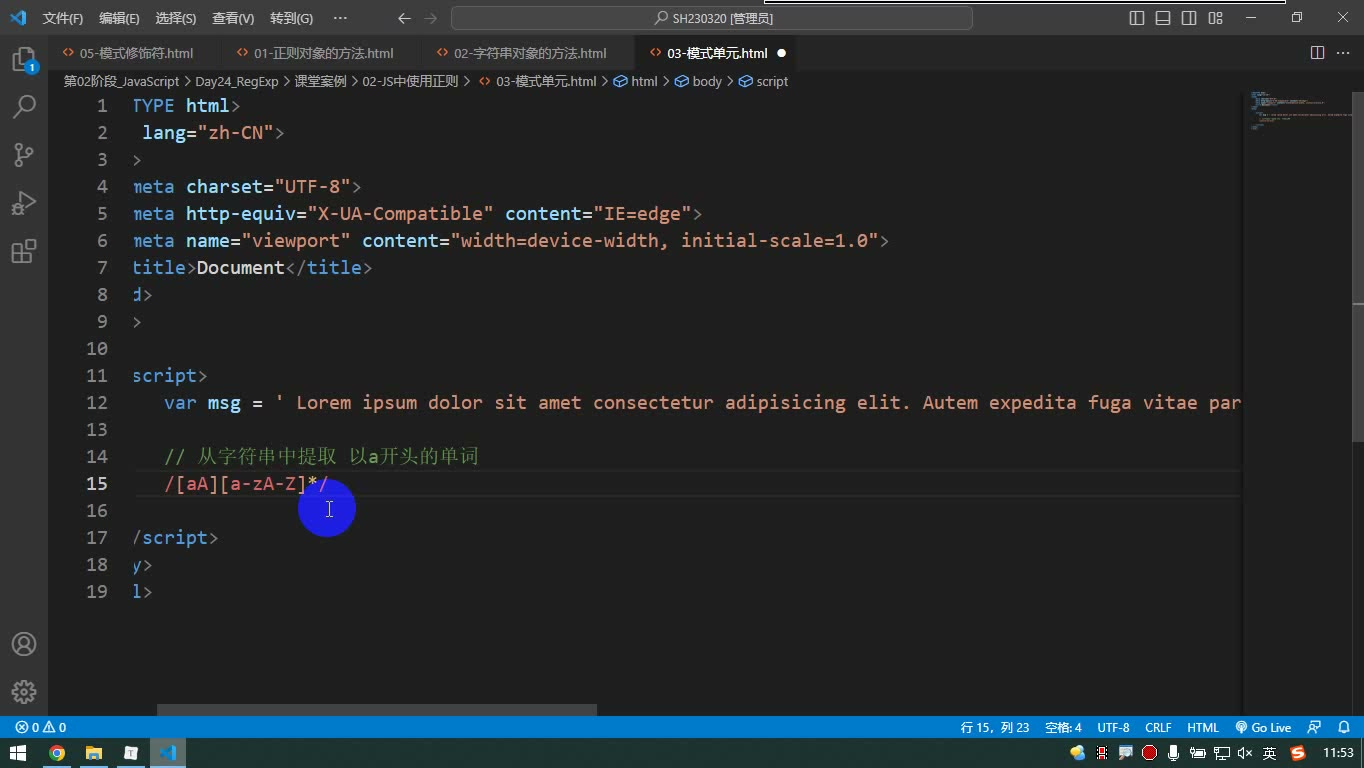
Task: Open the Manage gear icon
Action: coord(24,692)
